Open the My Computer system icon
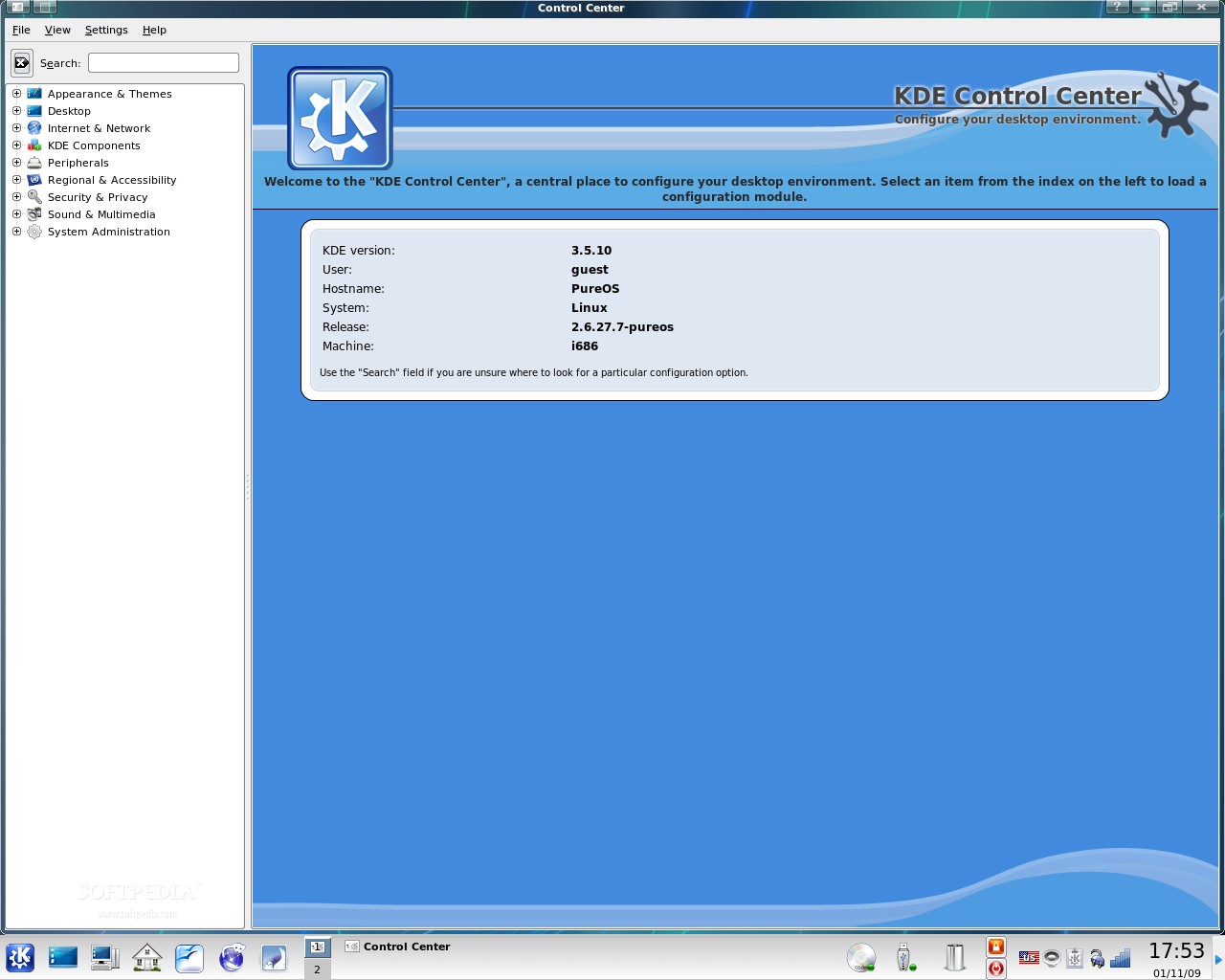This screenshot has width=1225, height=980. (104, 957)
